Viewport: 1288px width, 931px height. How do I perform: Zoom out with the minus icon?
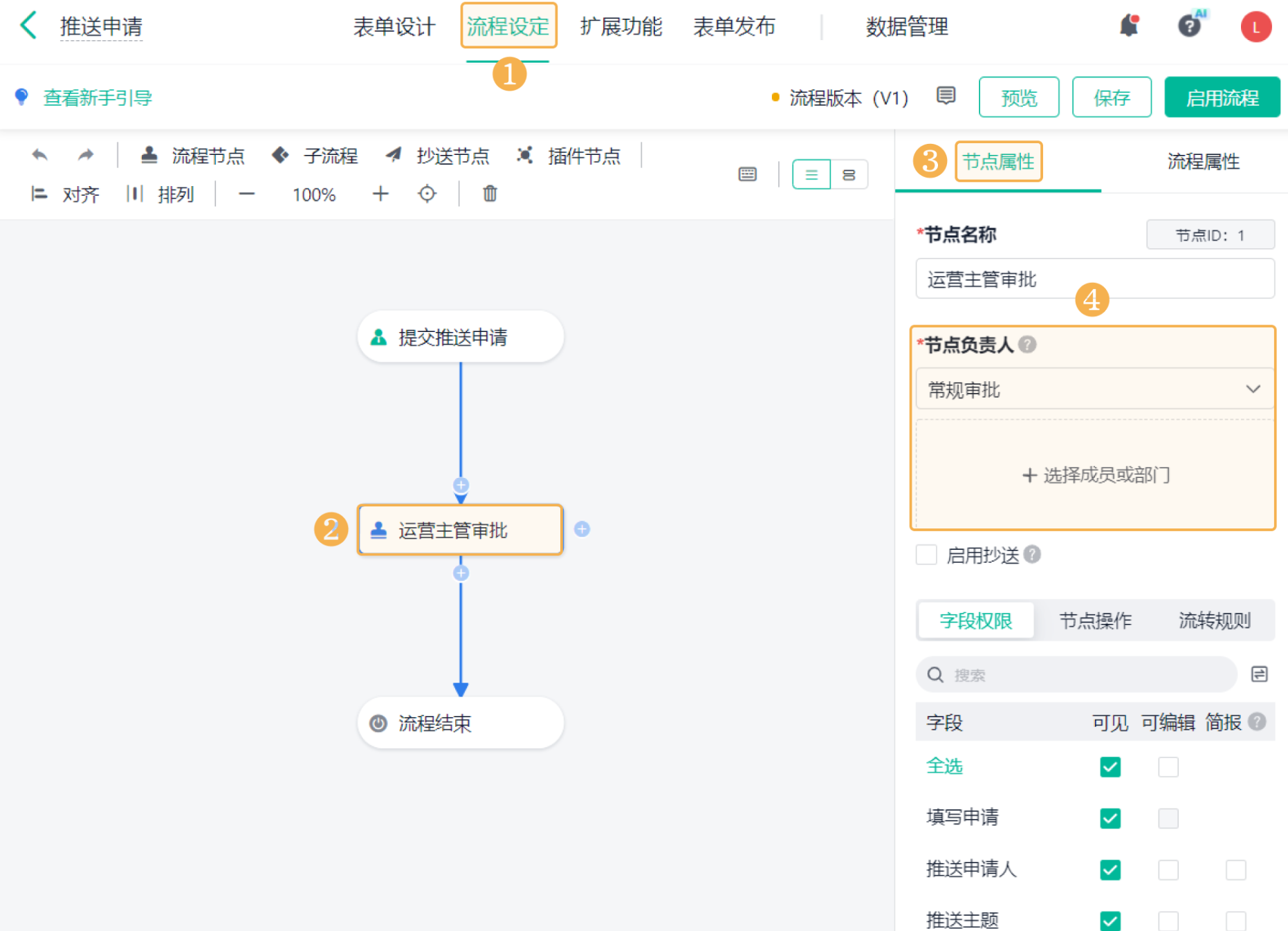(246, 194)
